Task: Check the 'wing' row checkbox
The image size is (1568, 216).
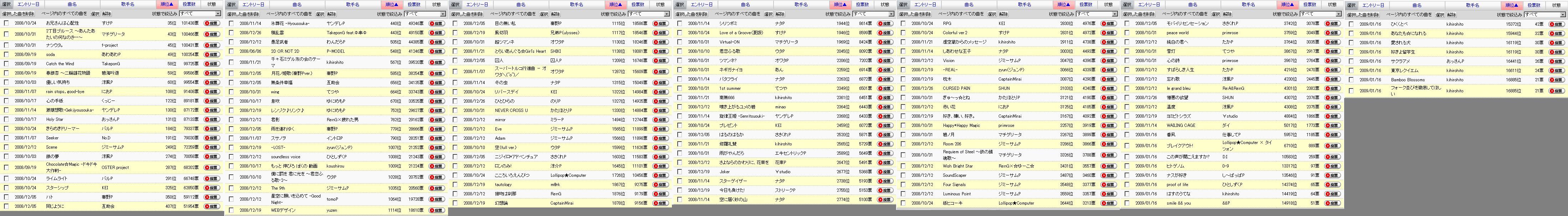Action: (x=231, y=92)
